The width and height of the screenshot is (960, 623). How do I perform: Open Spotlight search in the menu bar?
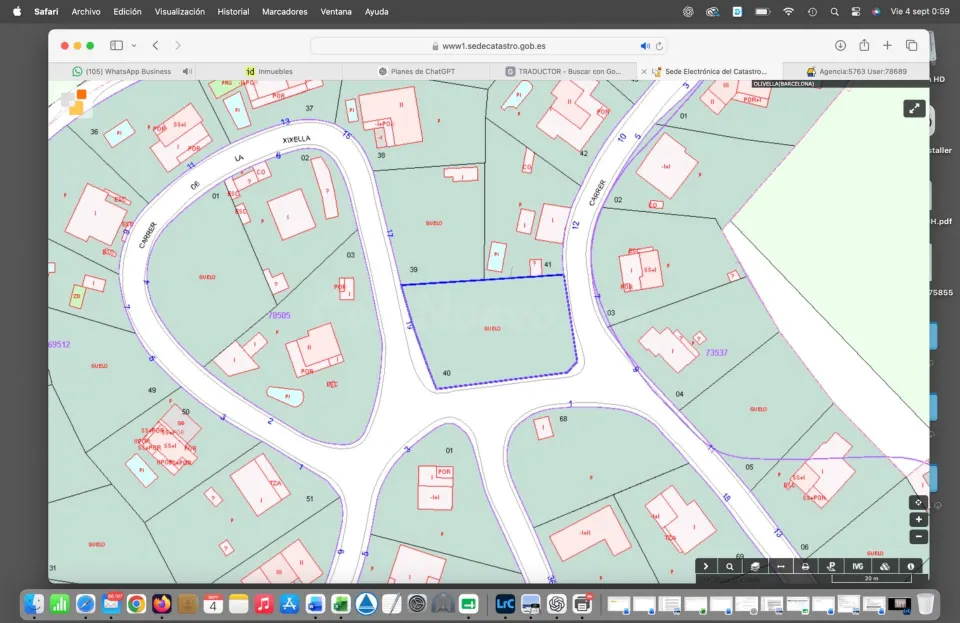pos(834,12)
